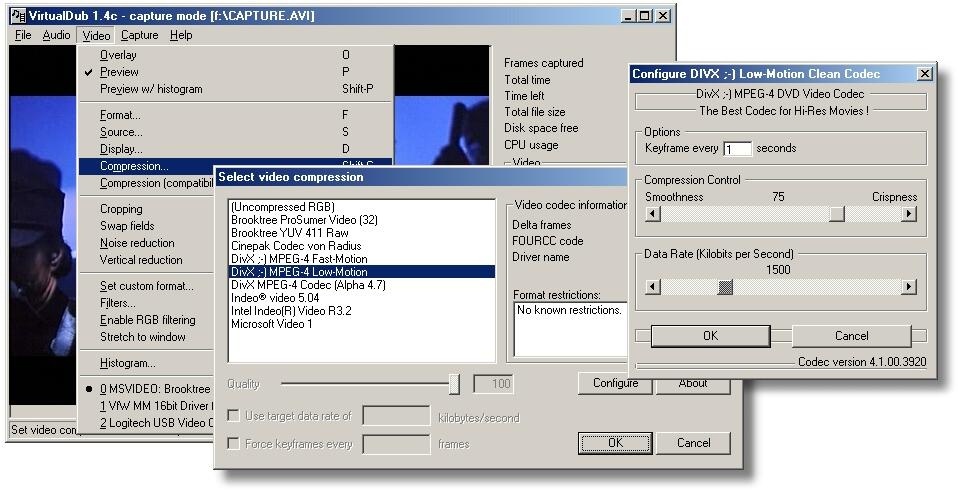Cancel the Select video compression dialog

[693, 443]
